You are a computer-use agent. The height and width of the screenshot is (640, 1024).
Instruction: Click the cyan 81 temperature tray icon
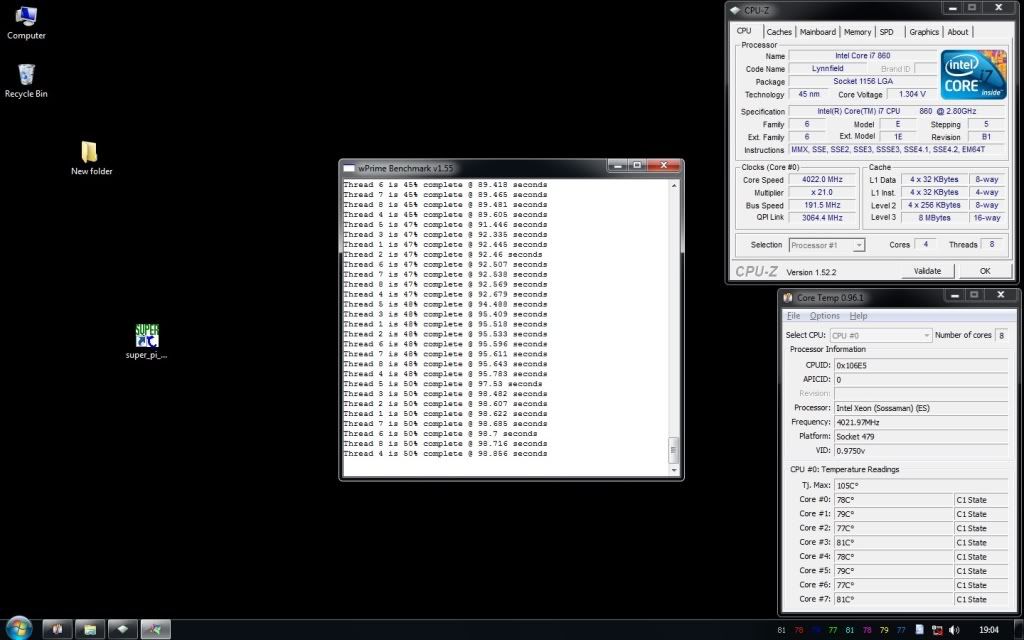click(x=850, y=630)
